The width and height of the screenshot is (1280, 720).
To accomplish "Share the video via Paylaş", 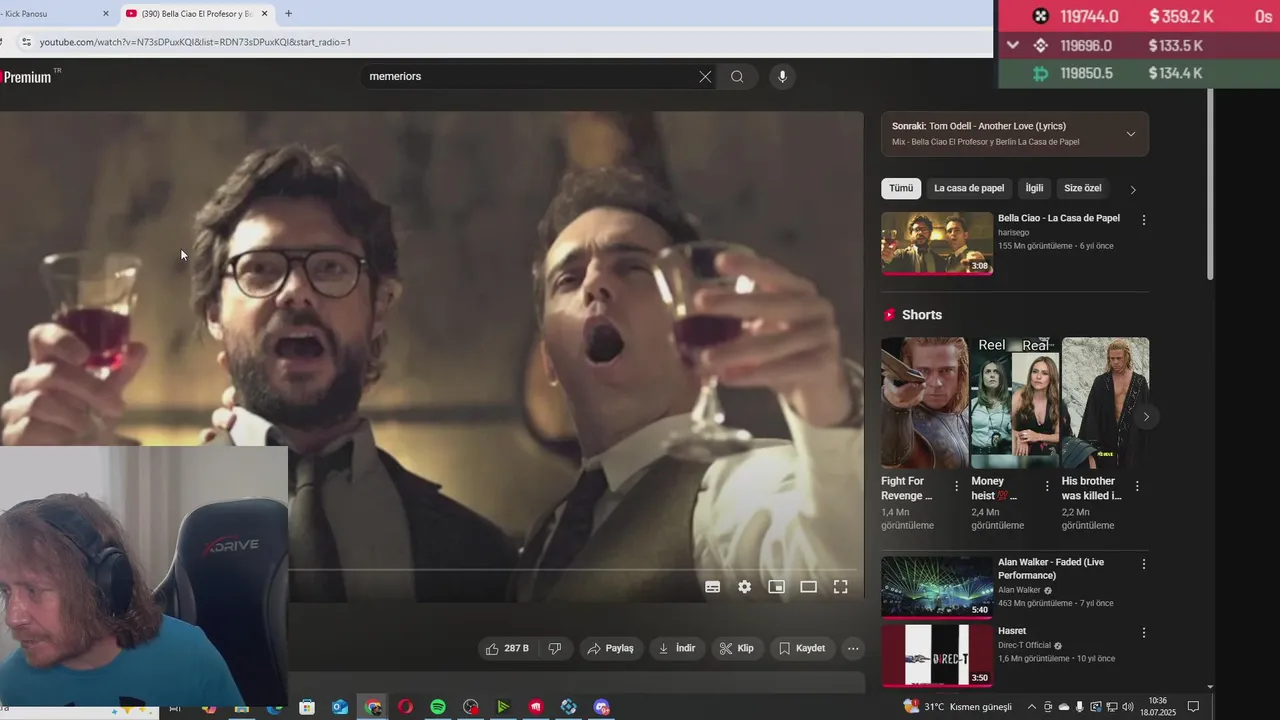I will tap(610, 648).
